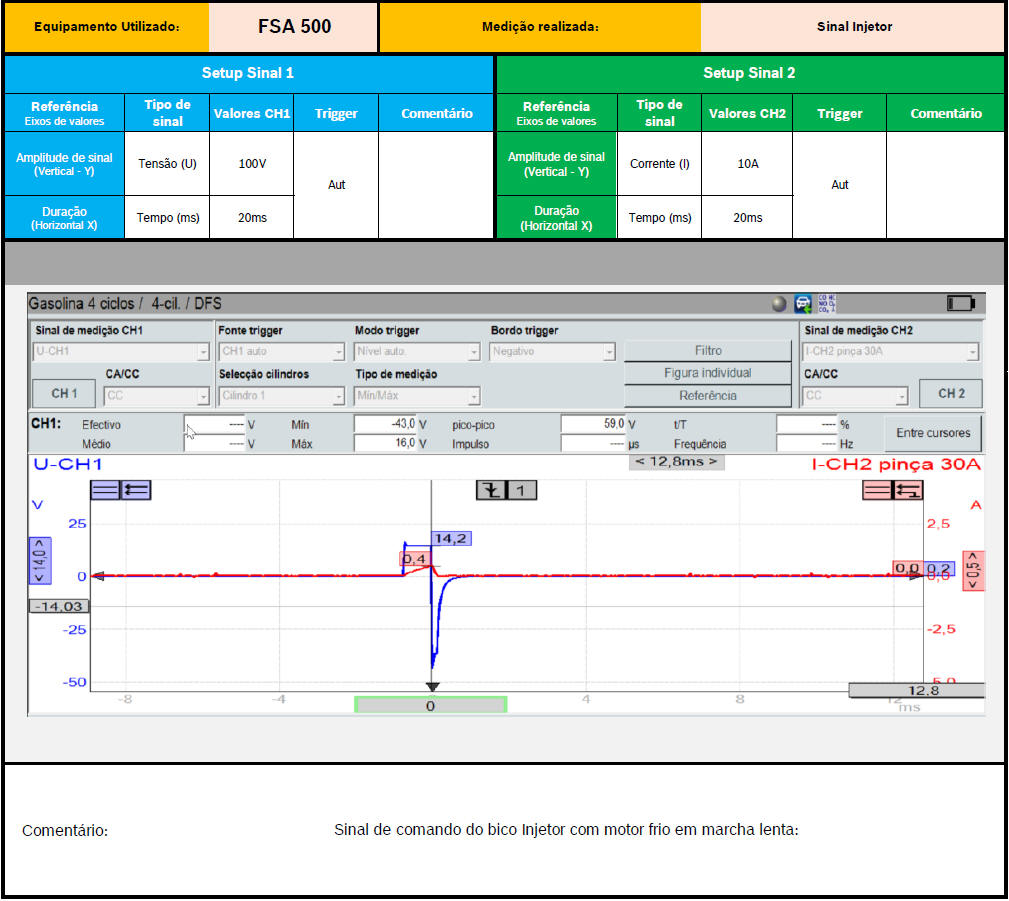The image size is (1009, 901).
Task: Toggle the CH 2 channel button
Action: coord(950,394)
